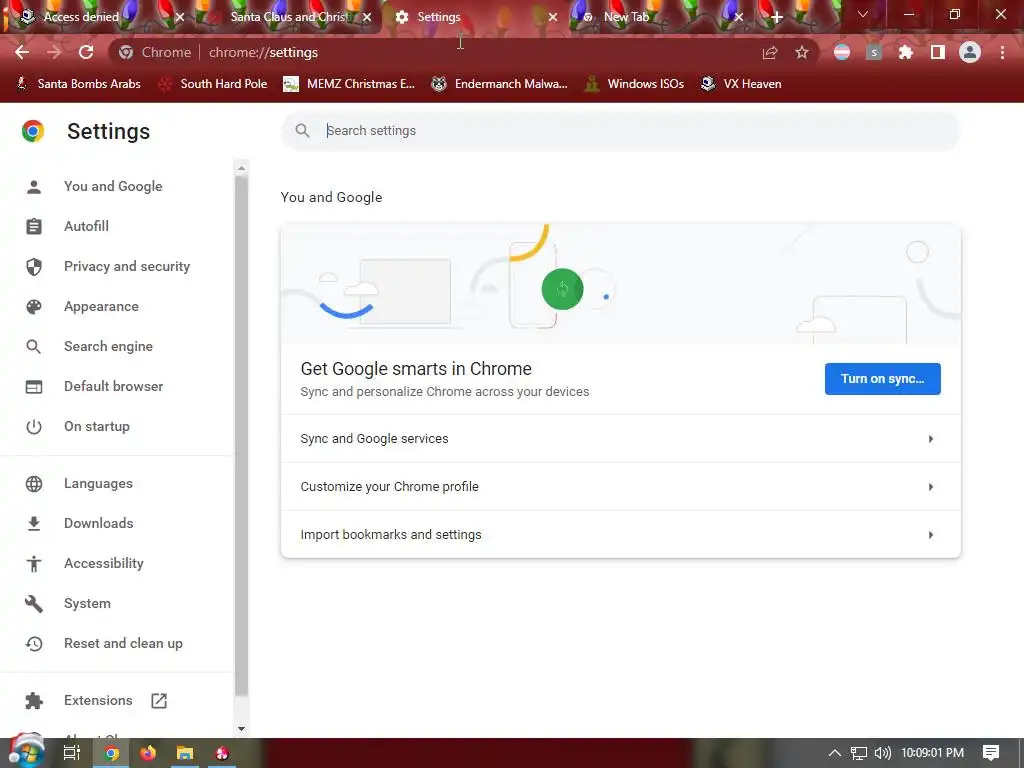
Task: Open the tab search dropdown chevron
Action: 863,14
